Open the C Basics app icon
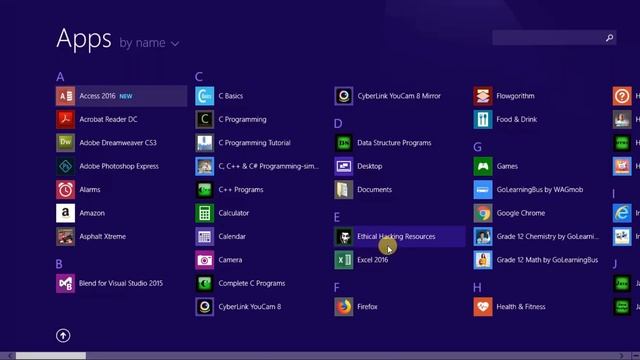 click(x=204, y=96)
